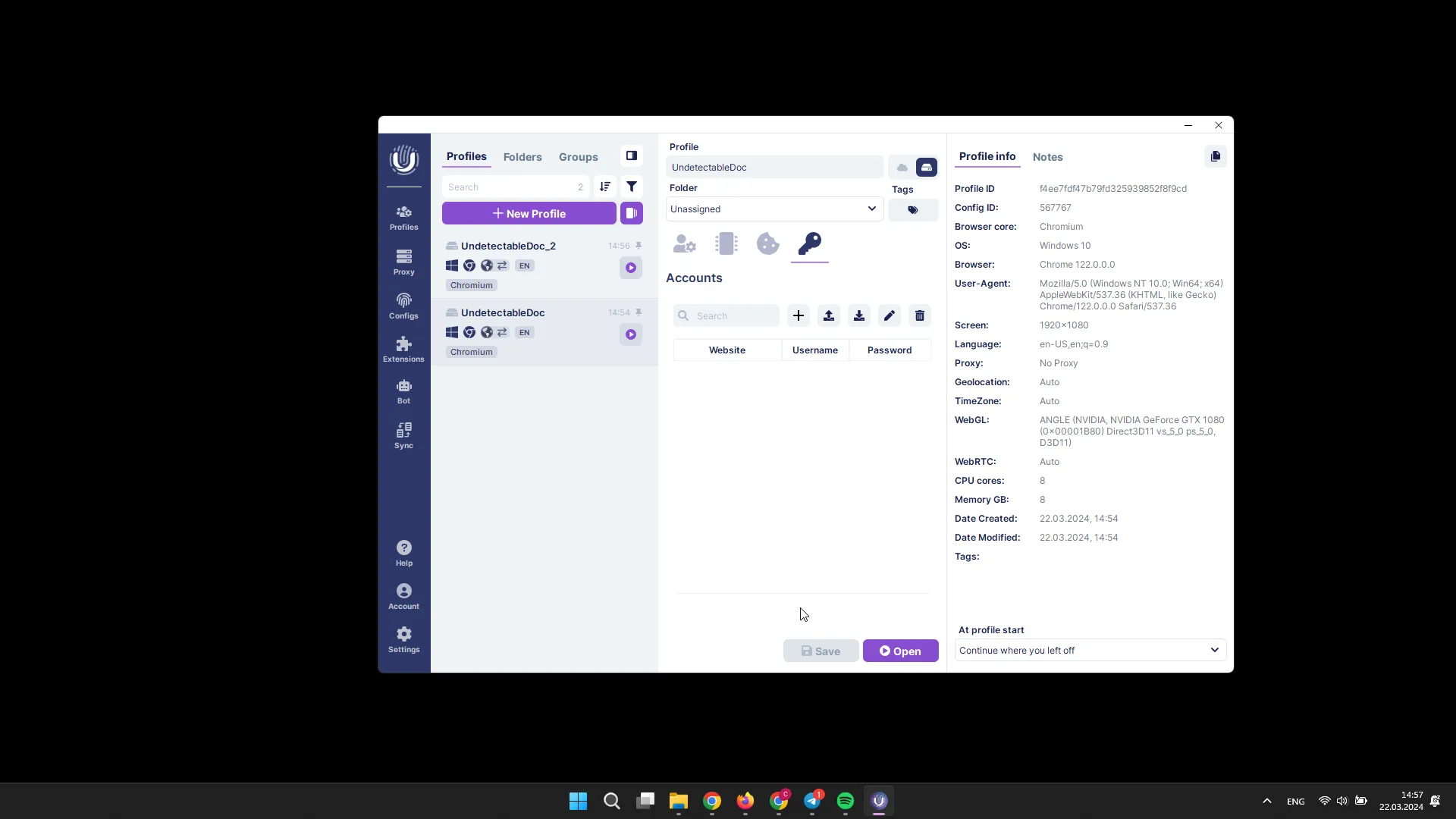The width and height of the screenshot is (1456, 819).
Task: Open the Folder dropdown for profile
Action: click(x=774, y=209)
